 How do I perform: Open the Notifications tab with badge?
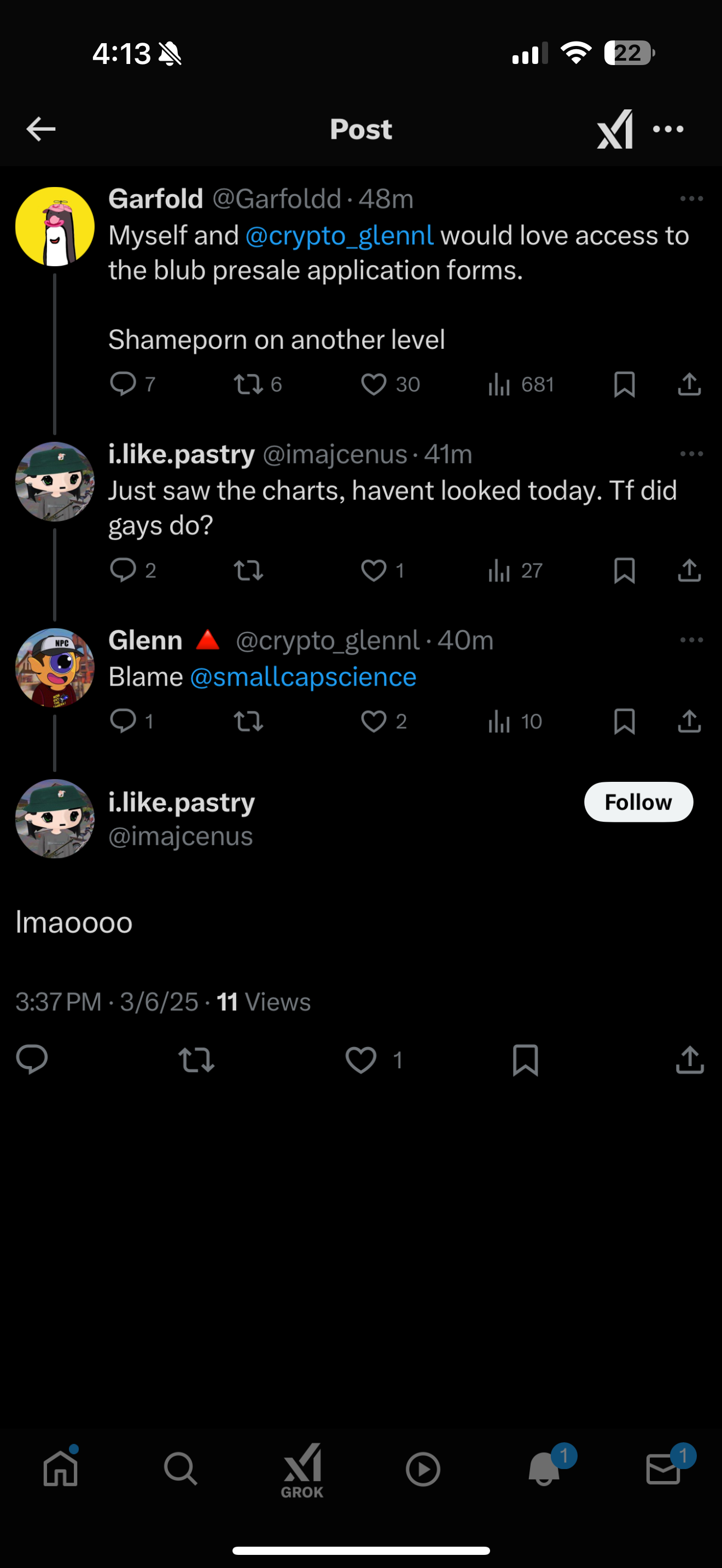pyautogui.click(x=544, y=1469)
